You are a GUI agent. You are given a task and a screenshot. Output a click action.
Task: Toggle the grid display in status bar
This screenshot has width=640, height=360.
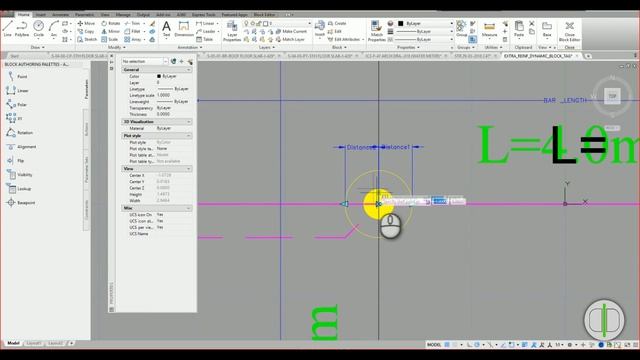(x=447, y=345)
